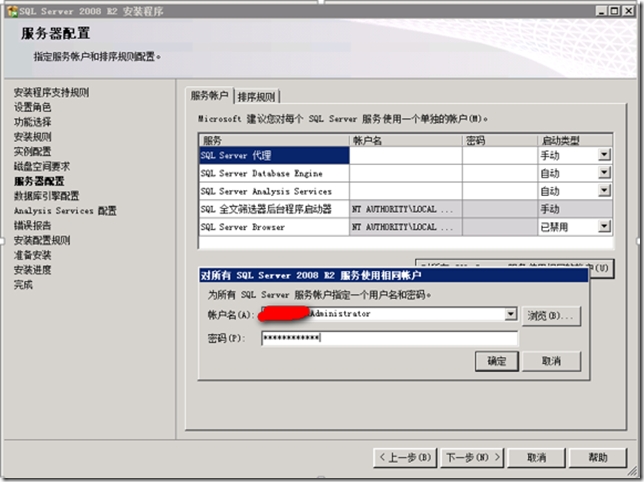
Task: Click password cell for SQL Server 代理
Action: pos(500,155)
